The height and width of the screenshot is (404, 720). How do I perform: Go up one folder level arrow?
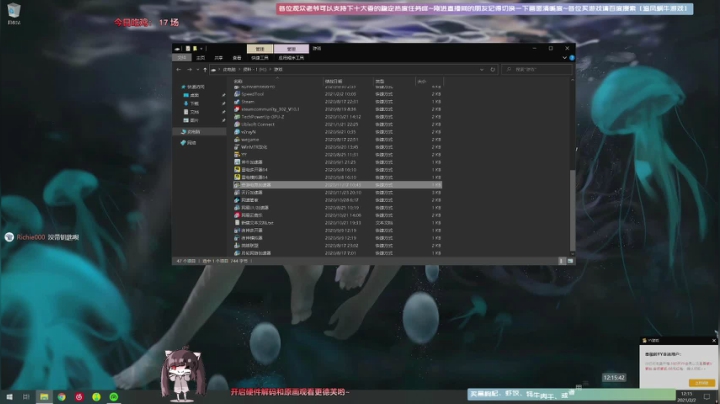tap(205, 69)
